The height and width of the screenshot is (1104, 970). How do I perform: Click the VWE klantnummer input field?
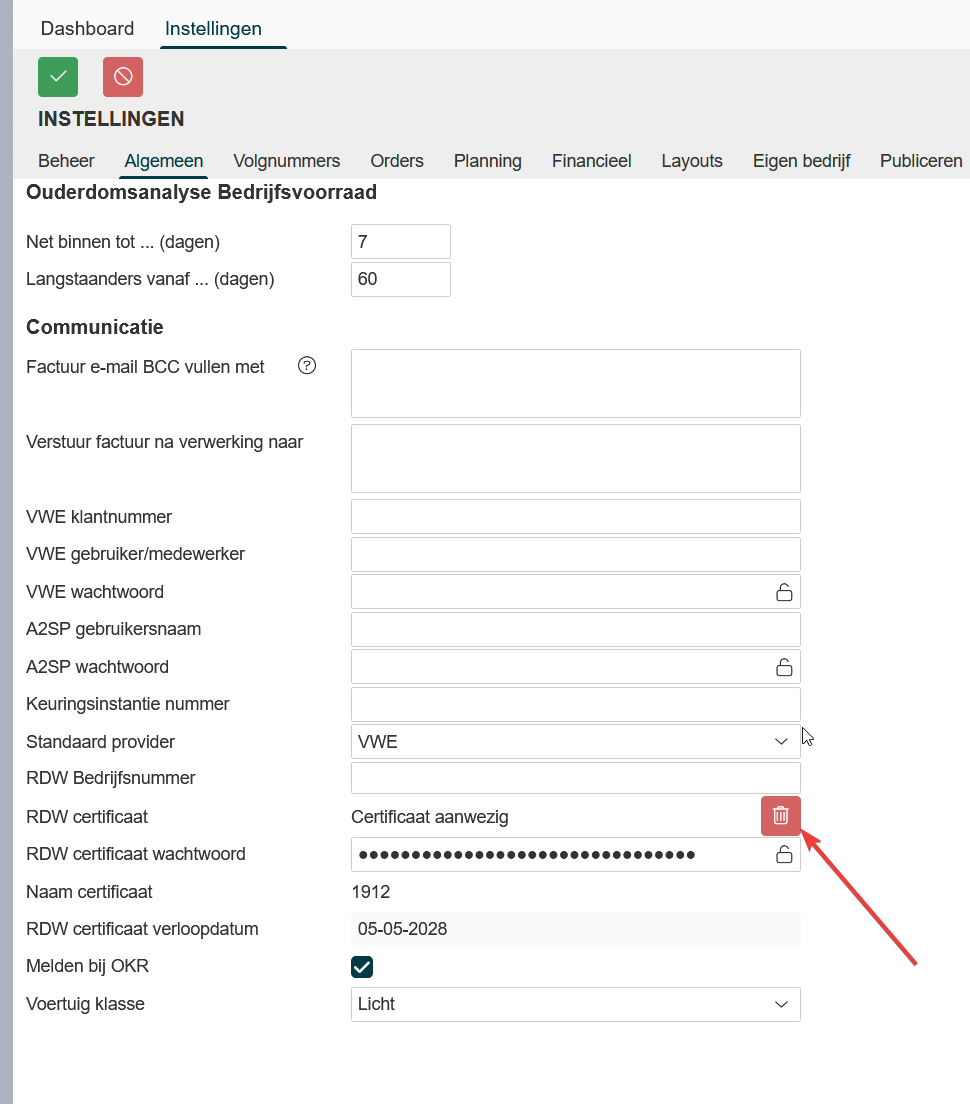click(x=575, y=517)
